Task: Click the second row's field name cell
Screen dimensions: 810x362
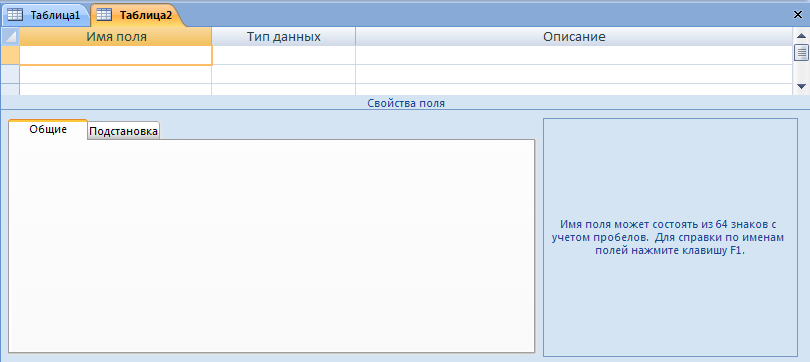Action: coord(116,74)
